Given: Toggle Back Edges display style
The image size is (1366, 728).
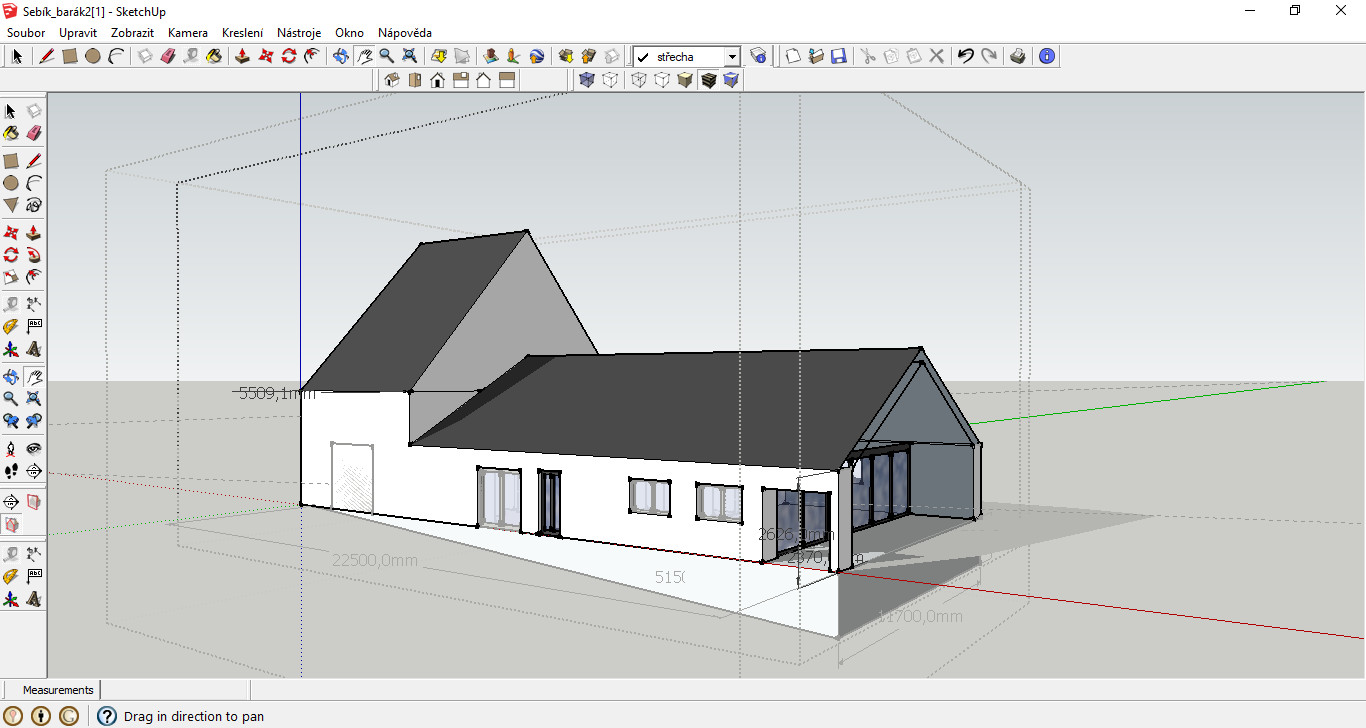Looking at the screenshot, I should (x=610, y=80).
